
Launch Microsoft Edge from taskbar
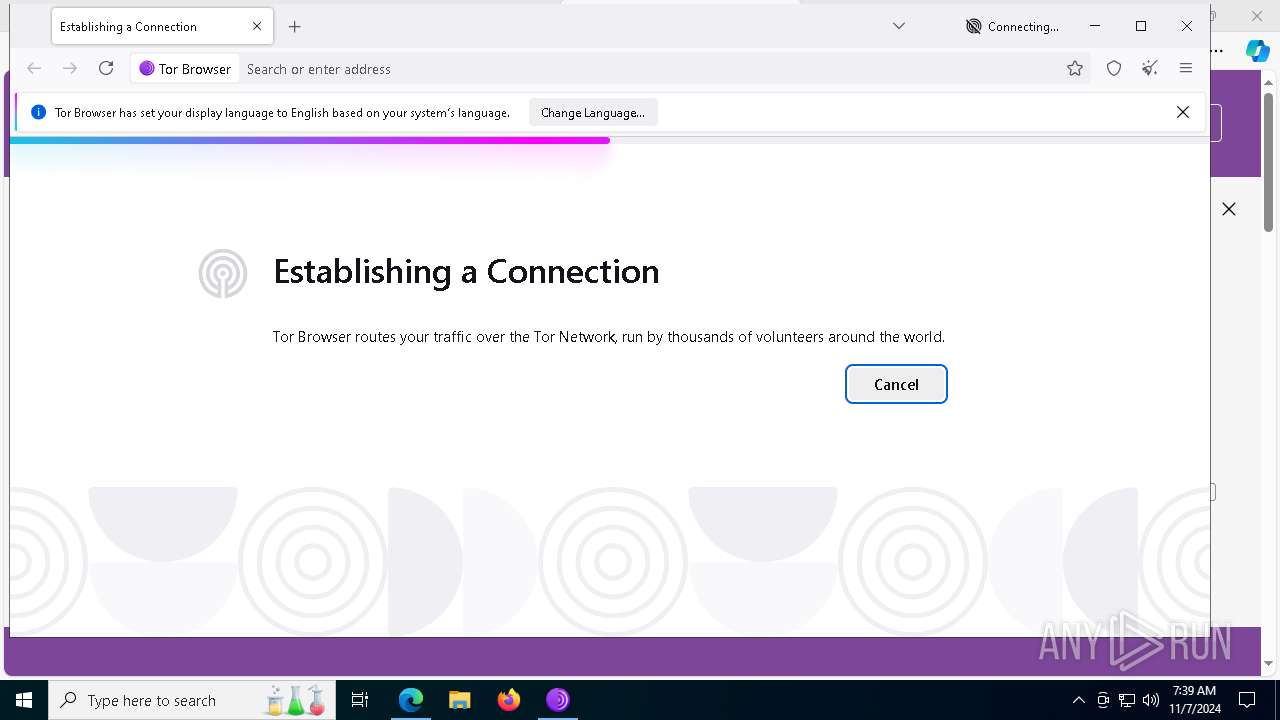411,700
